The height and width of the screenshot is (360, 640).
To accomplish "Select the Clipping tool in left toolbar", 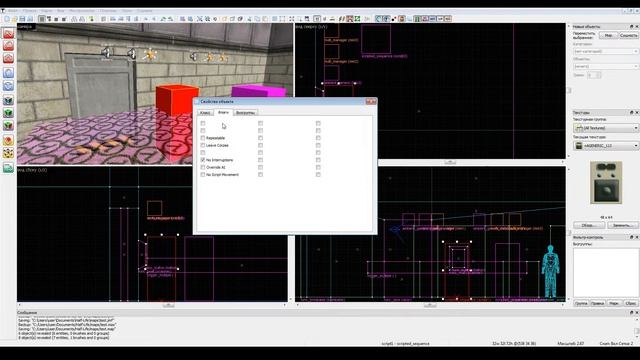I will point(8,141).
